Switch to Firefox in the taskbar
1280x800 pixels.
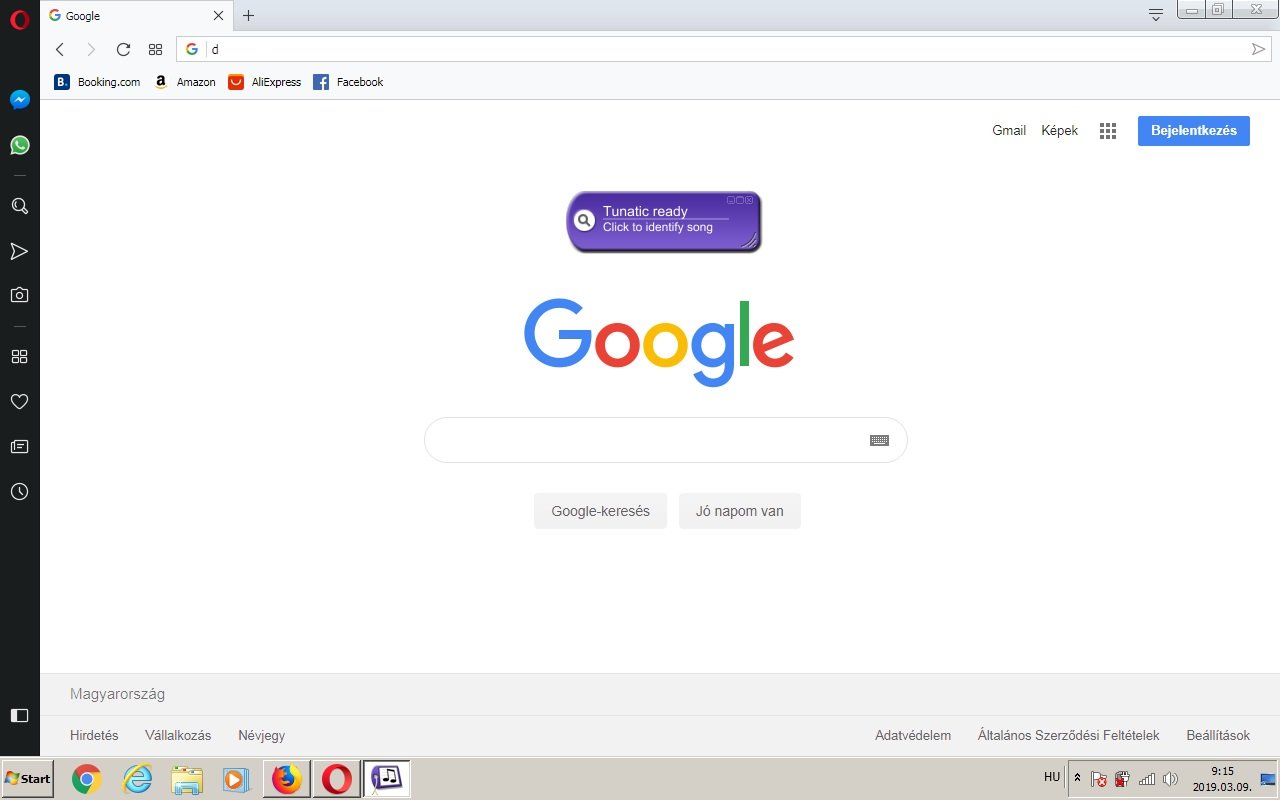tap(286, 779)
